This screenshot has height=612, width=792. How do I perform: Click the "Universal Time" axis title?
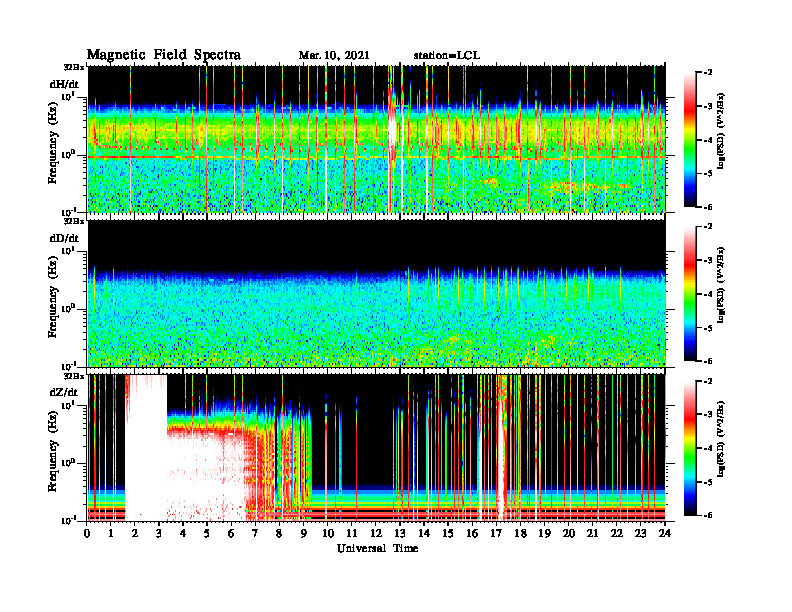[377, 548]
